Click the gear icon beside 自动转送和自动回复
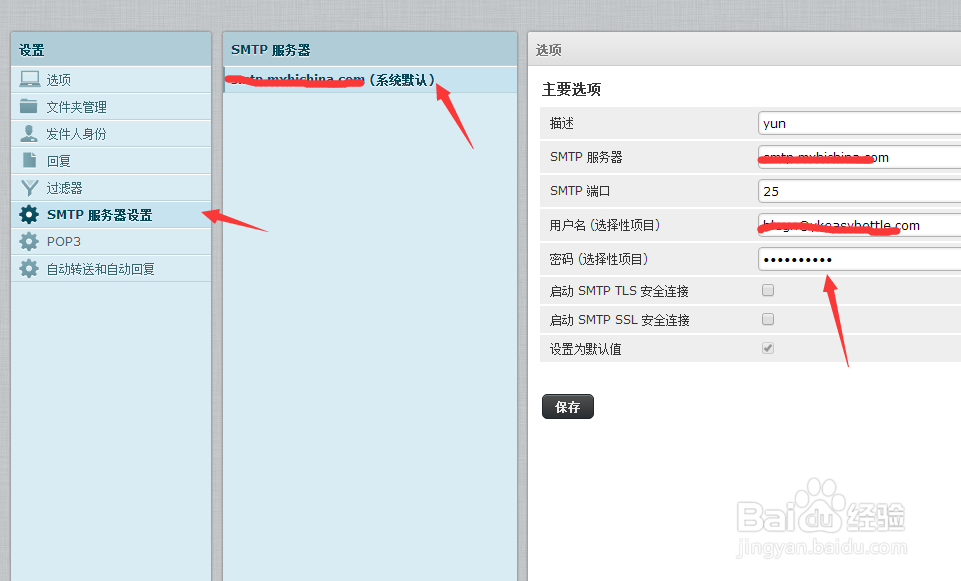The height and width of the screenshot is (581, 961). [x=29, y=268]
